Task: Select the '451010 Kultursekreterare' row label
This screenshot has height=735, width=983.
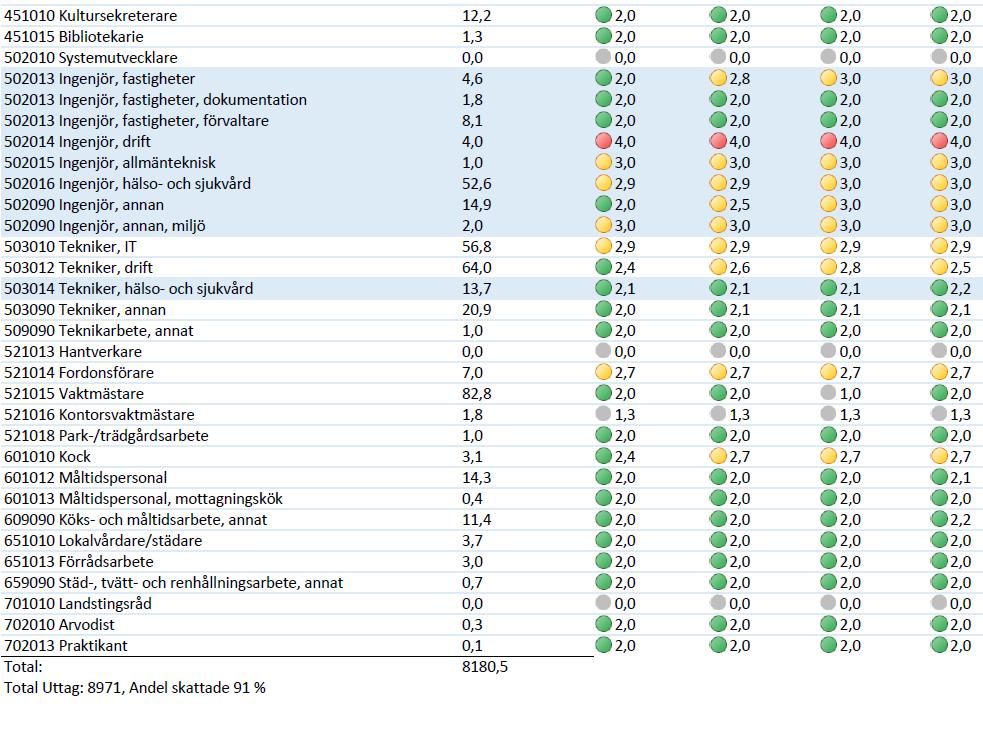Action: coord(90,16)
